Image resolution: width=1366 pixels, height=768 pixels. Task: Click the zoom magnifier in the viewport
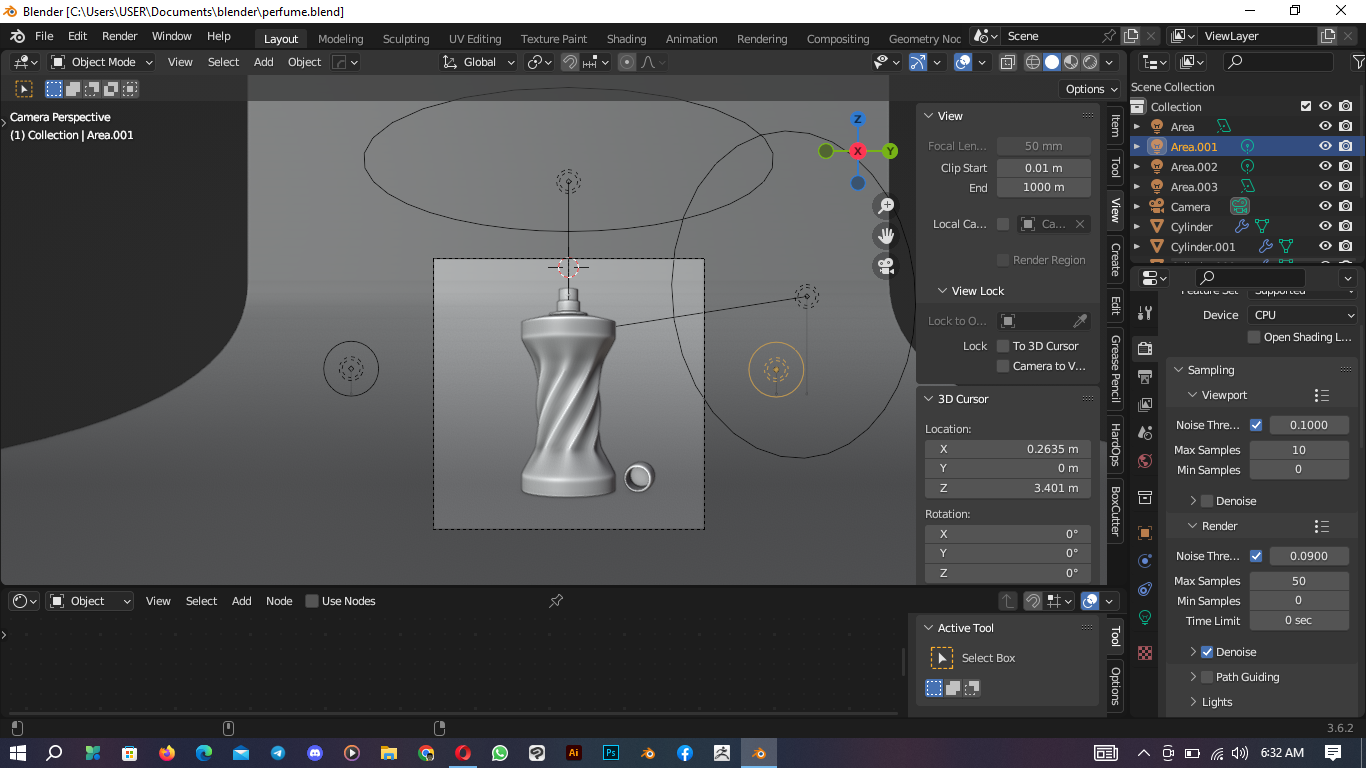[x=885, y=206]
